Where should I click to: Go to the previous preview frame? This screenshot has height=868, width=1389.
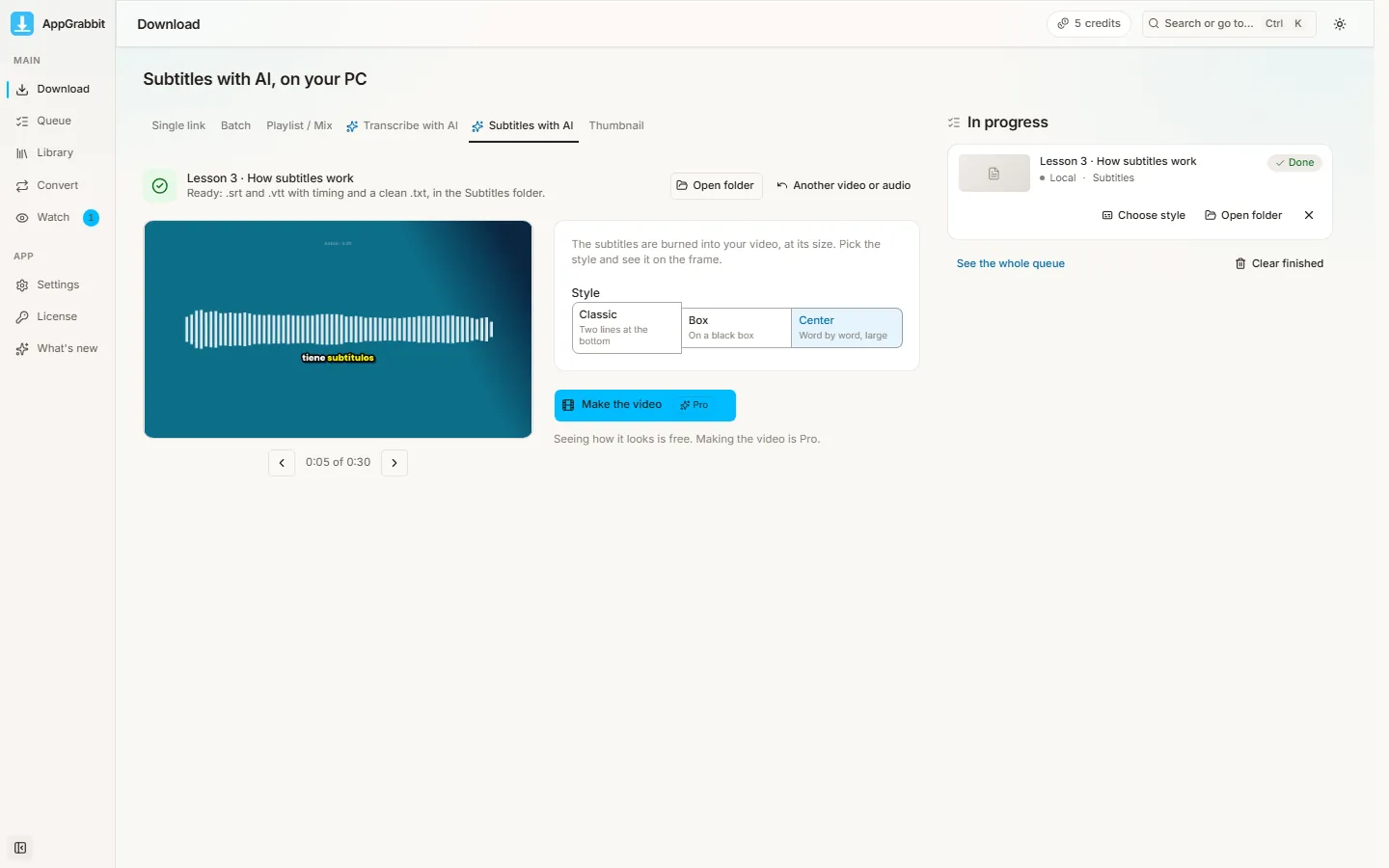coord(282,463)
